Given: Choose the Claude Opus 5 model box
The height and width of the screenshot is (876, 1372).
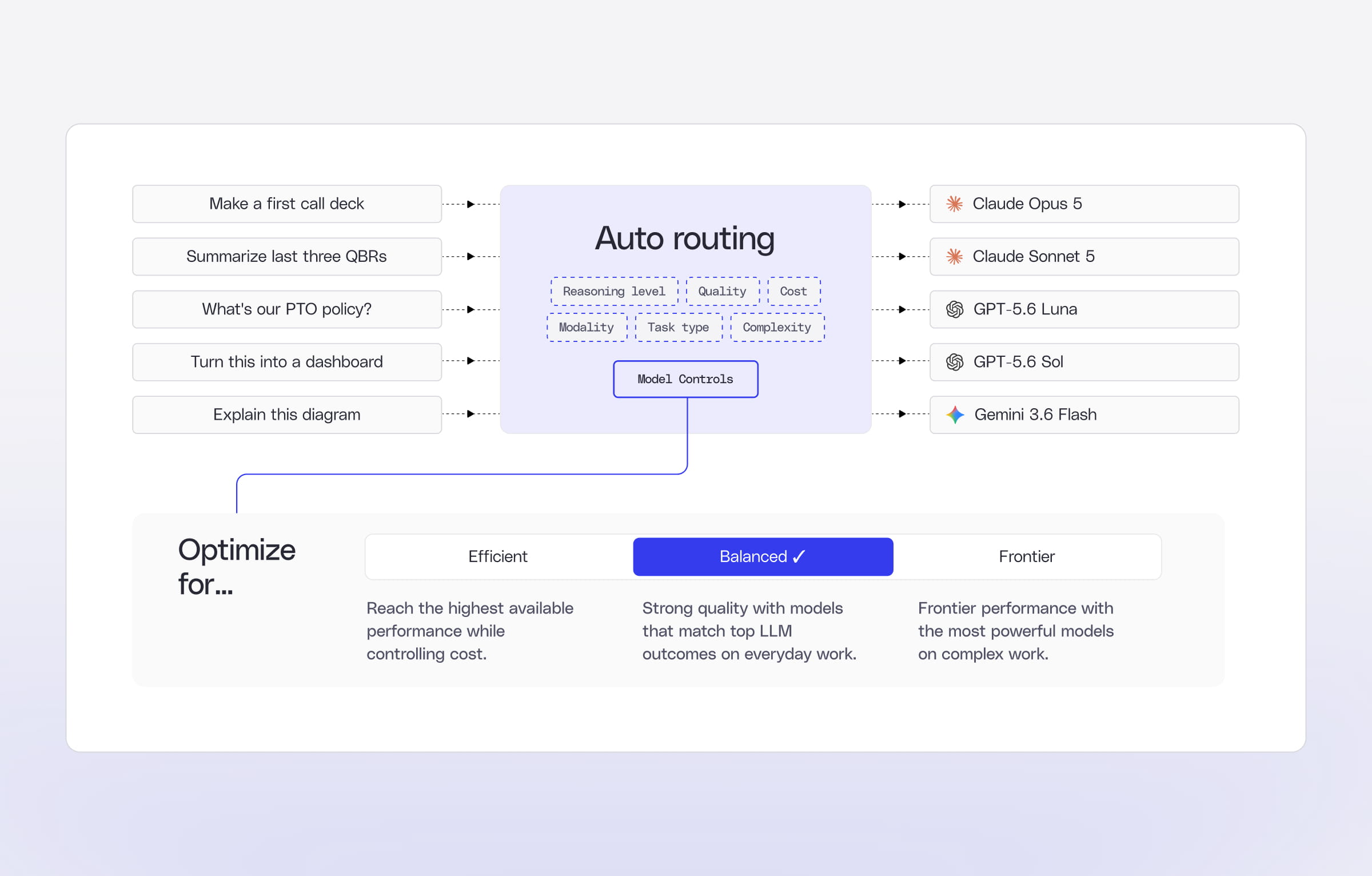Looking at the screenshot, I should [1084, 204].
